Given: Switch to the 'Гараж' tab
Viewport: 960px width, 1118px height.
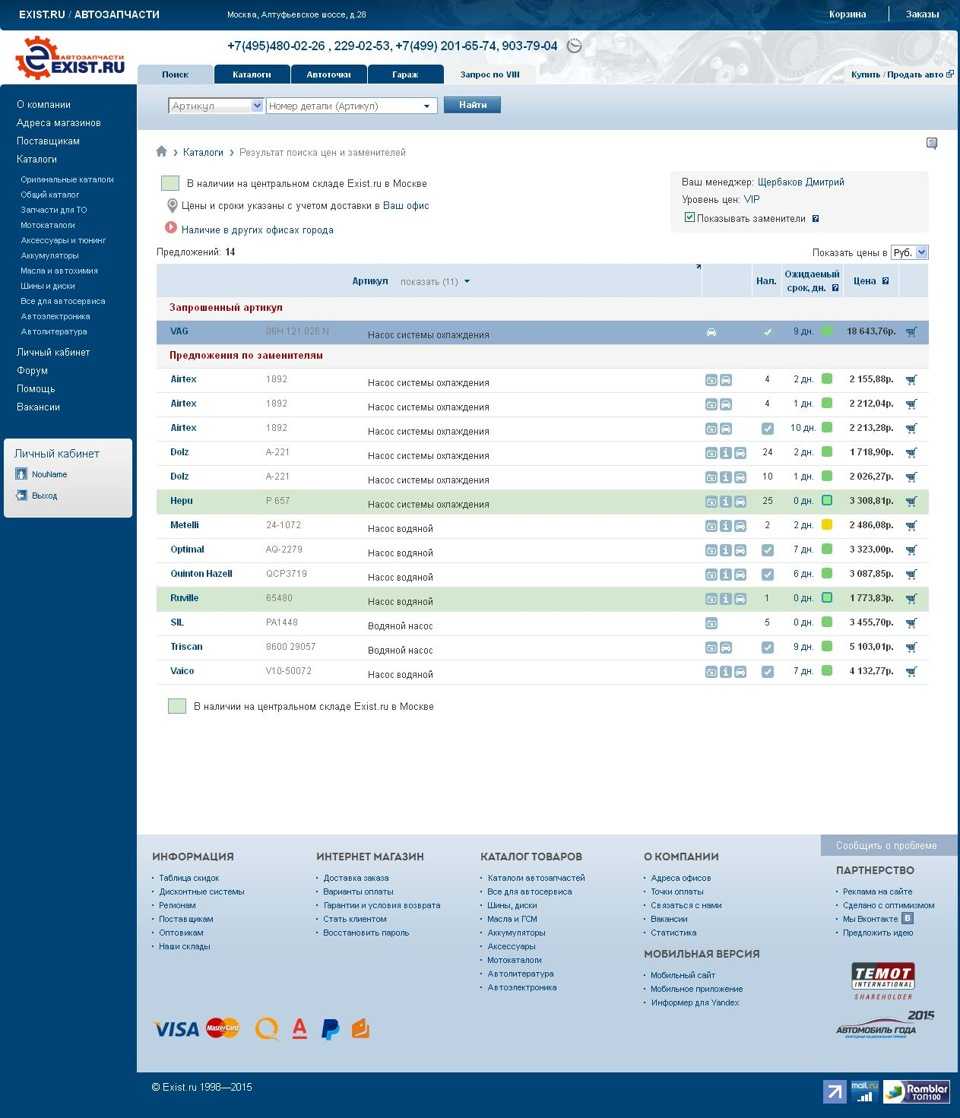Looking at the screenshot, I should [x=405, y=74].
